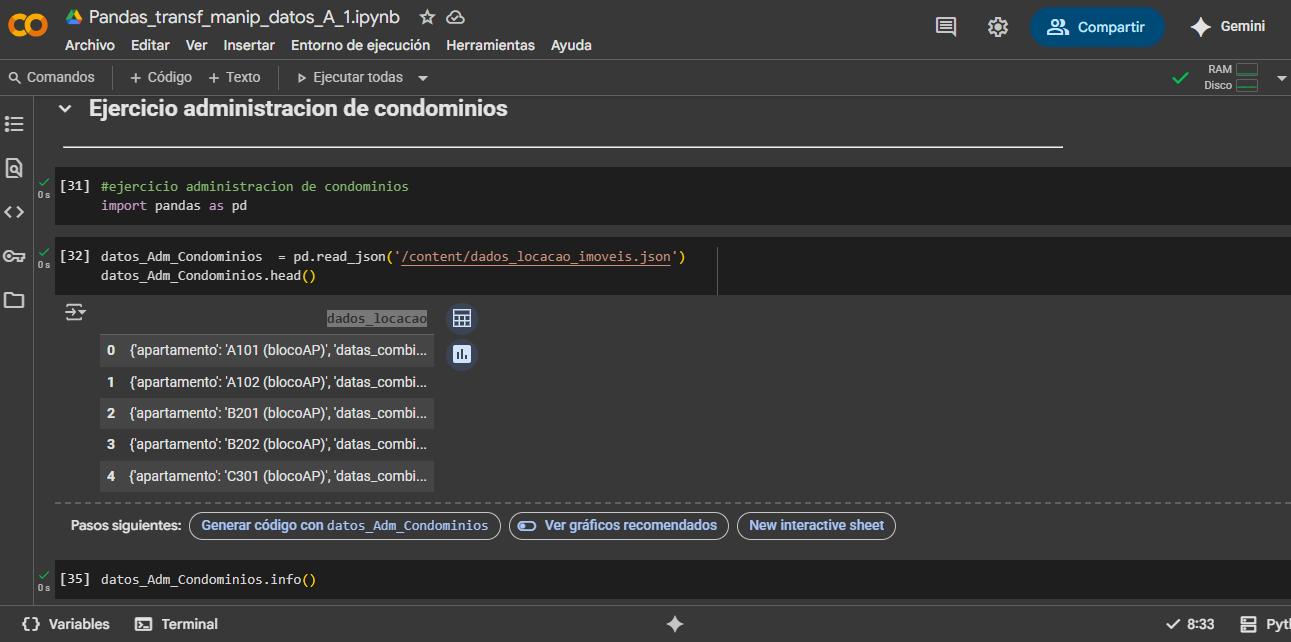This screenshot has width=1291, height=642.
Task: Click the suggest charts icon beside the output
Action: click(x=462, y=354)
